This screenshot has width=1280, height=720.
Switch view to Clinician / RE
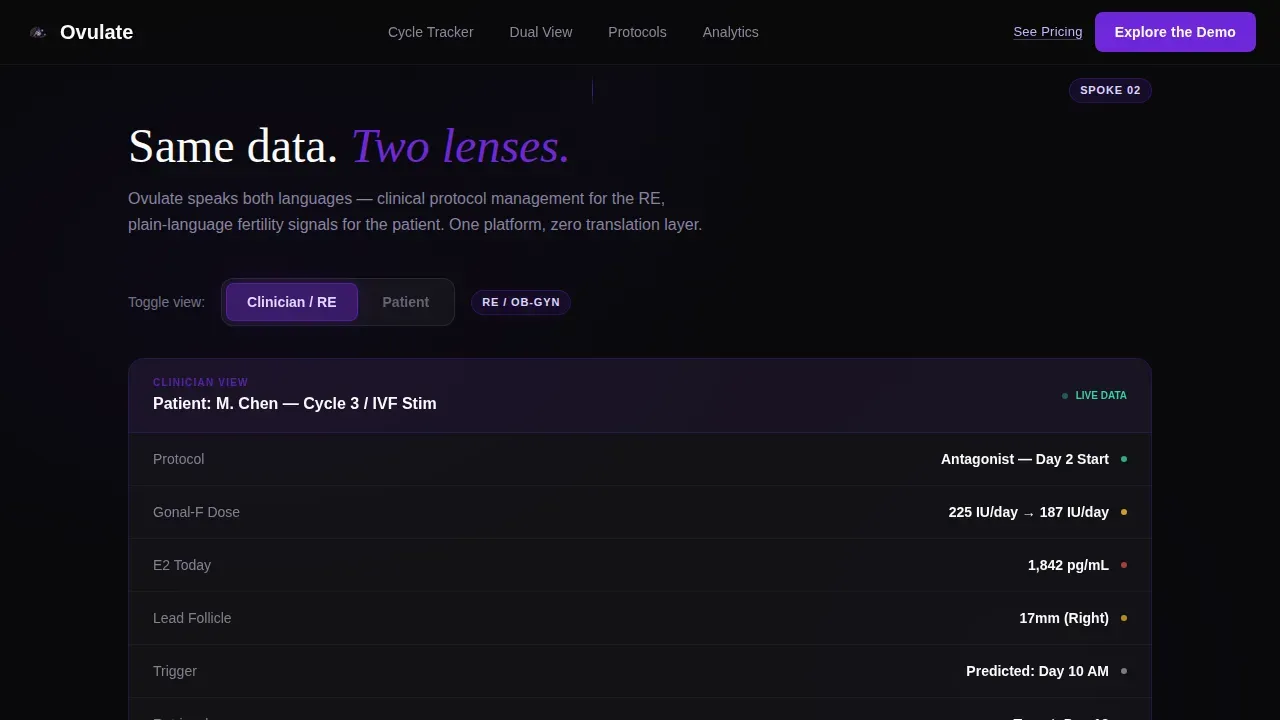(x=292, y=302)
